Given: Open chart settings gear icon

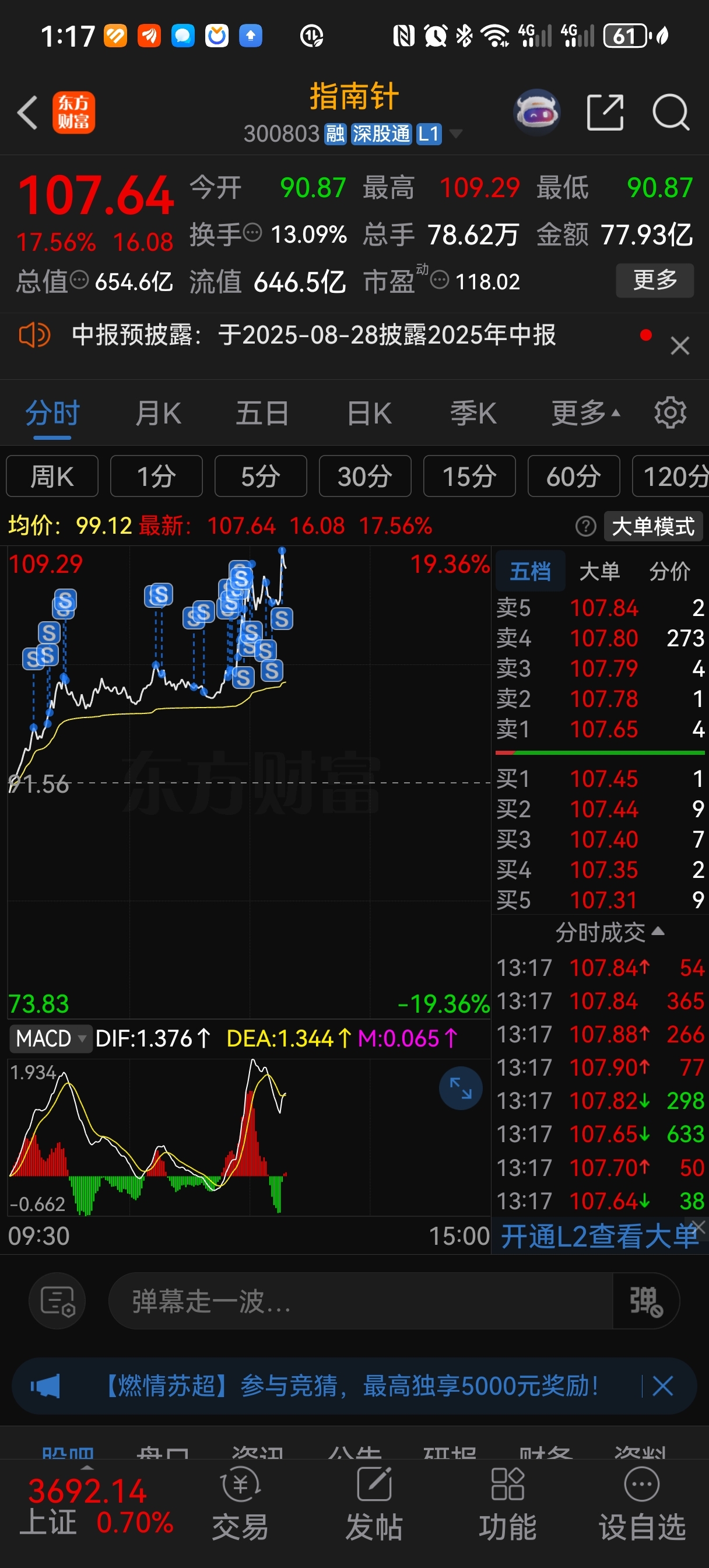Looking at the screenshot, I should (670, 412).
